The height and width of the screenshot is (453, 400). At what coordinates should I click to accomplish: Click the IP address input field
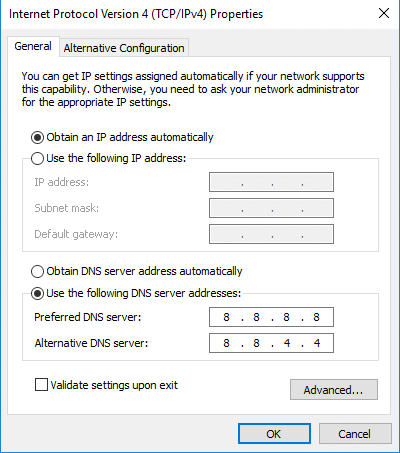(271, 182)
